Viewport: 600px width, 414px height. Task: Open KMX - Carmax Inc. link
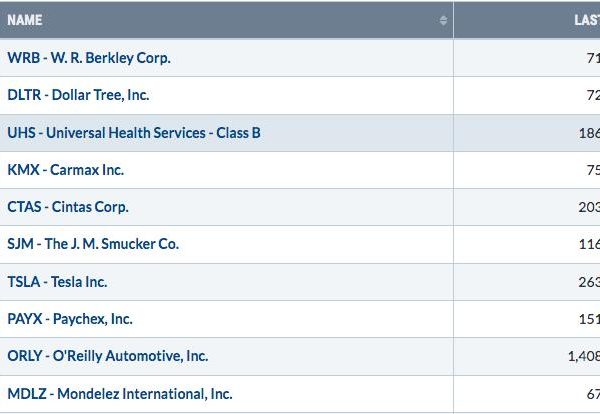[65, 170]
